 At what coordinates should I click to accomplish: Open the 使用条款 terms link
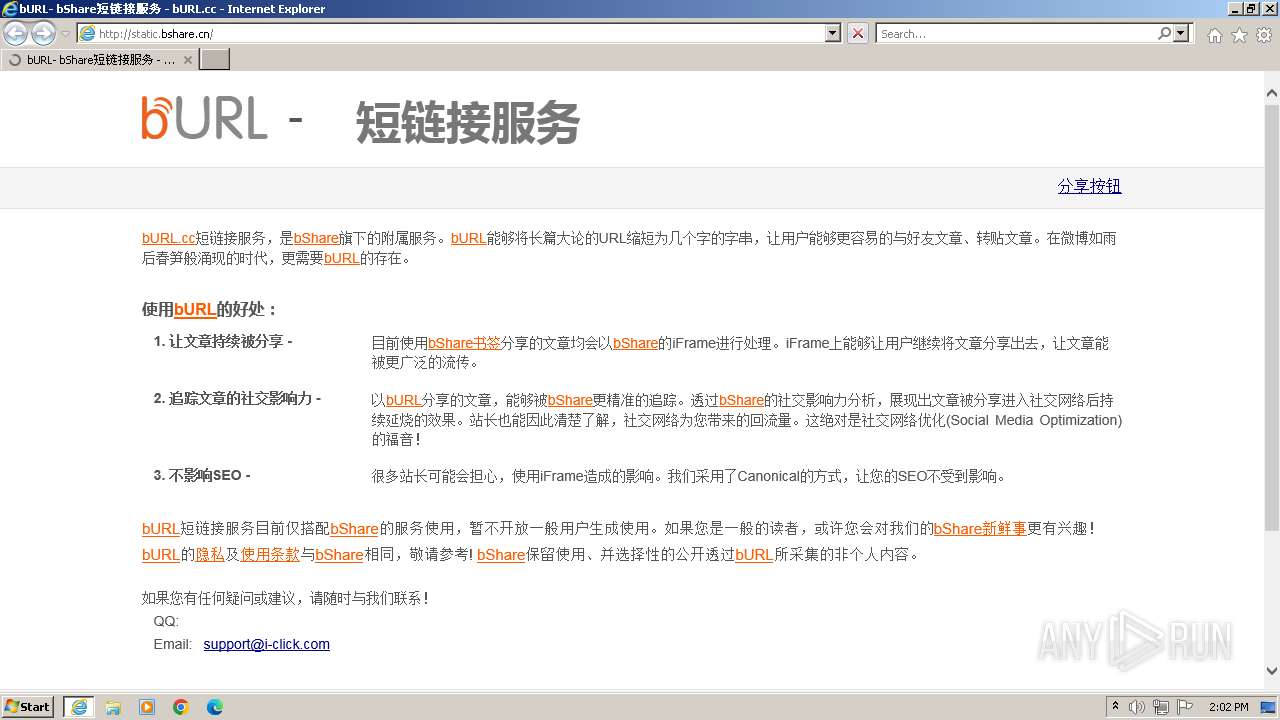(270, 554)
